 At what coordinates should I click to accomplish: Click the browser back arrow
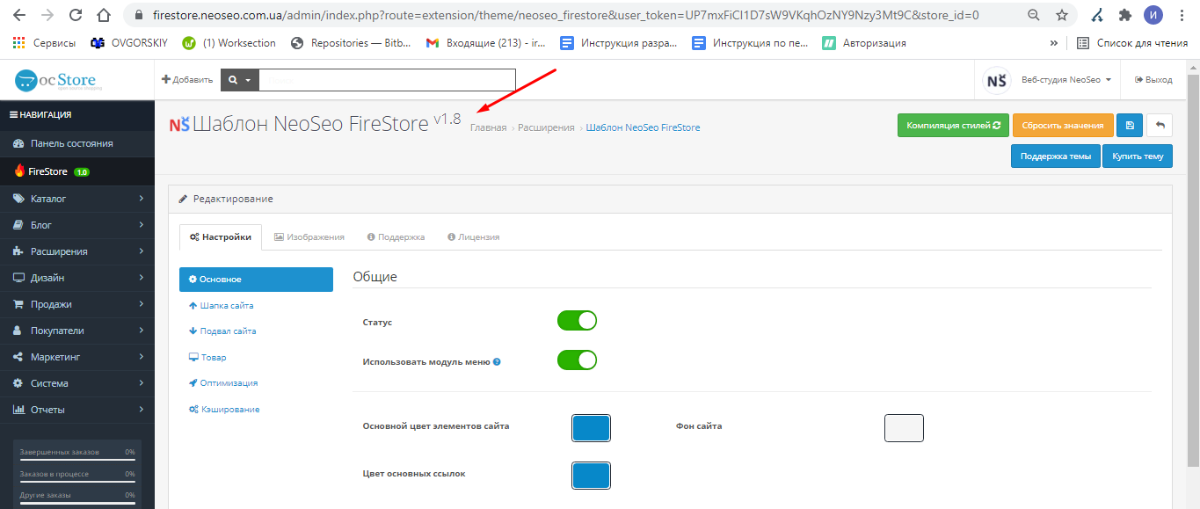pyautogui.click(x=19, y=16)
